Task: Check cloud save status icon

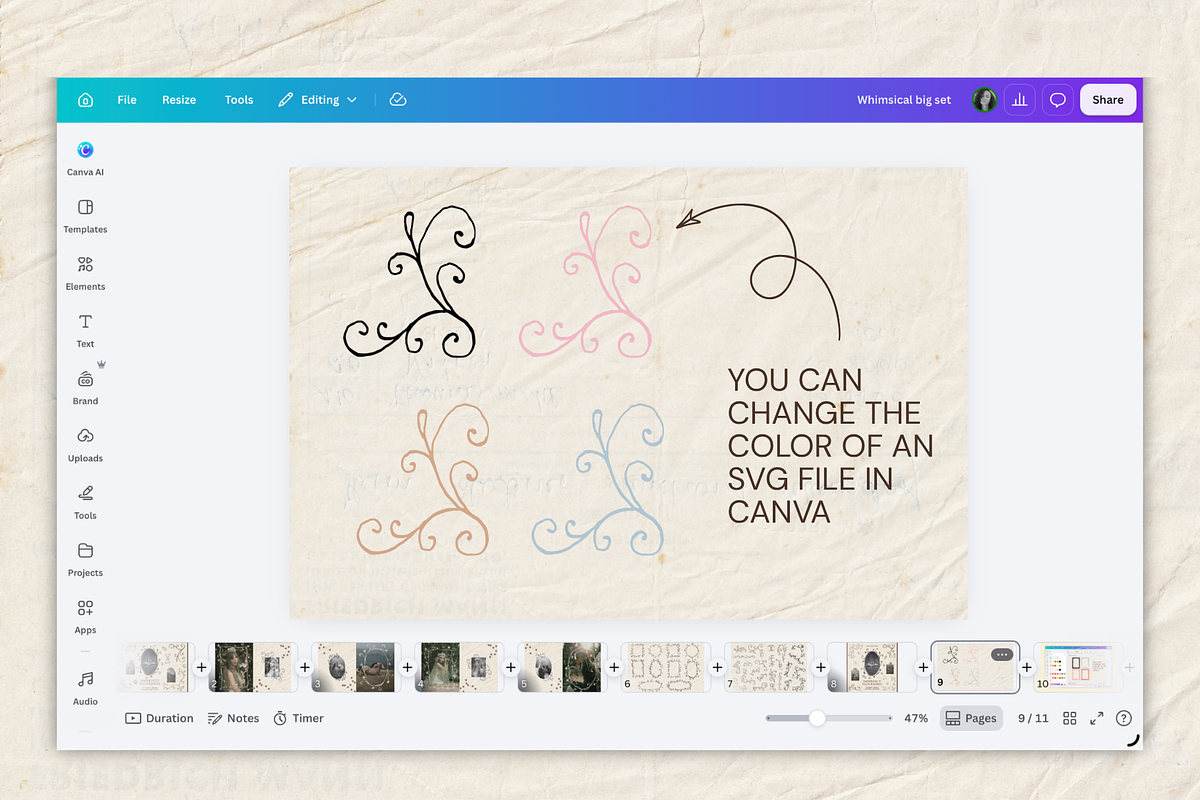Action: pos(398,100)
